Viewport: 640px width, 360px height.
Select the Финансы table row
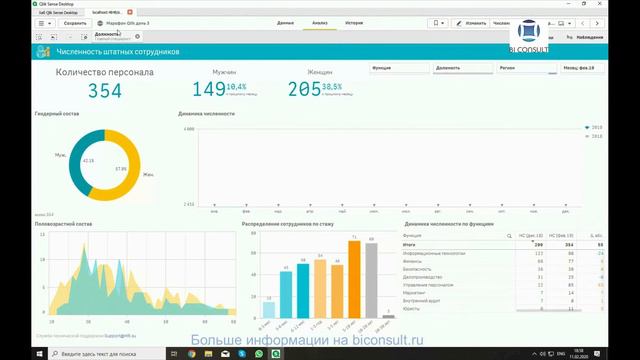[503, 261]
